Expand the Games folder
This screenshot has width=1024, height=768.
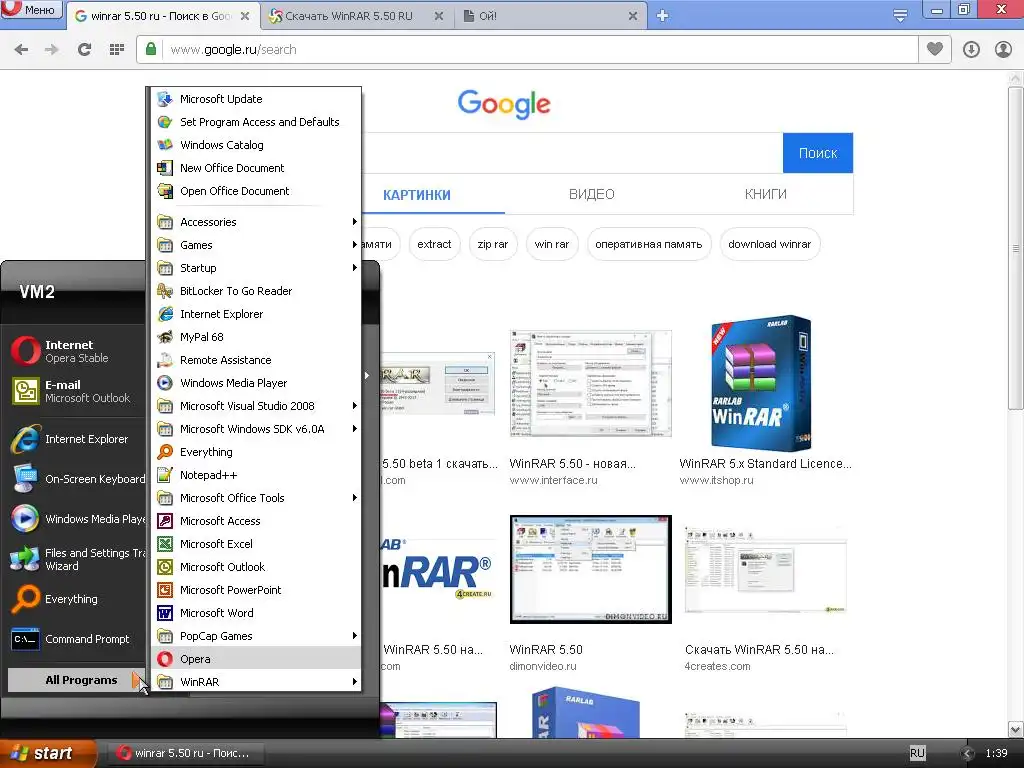pos(255,245)
